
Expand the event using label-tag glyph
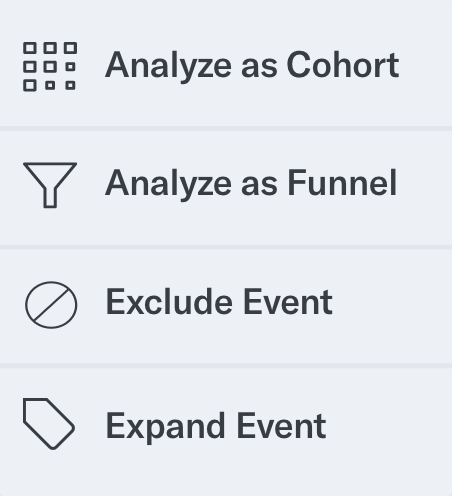49,424
